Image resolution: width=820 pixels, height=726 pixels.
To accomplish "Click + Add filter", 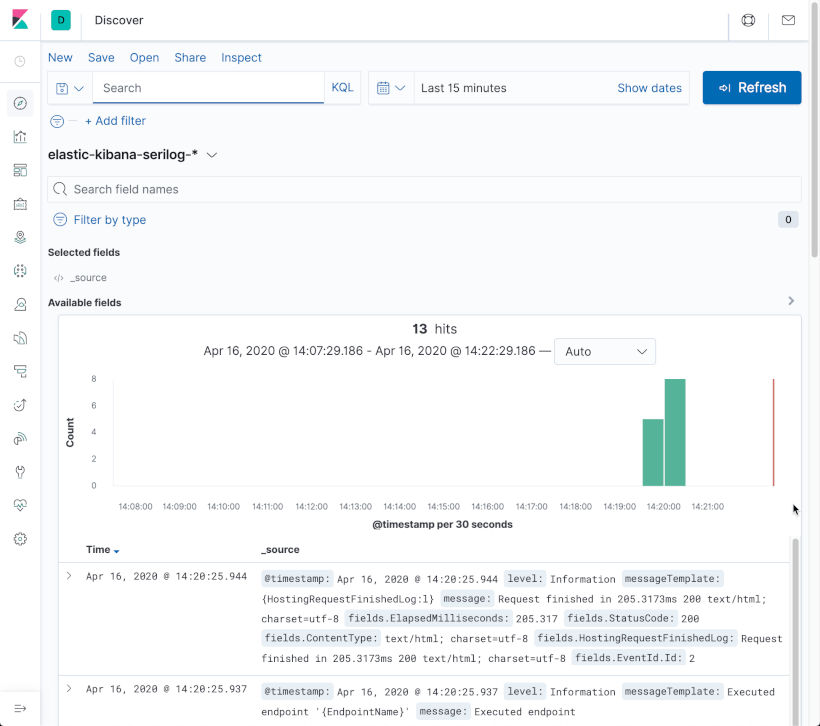I will pos(115,121).
